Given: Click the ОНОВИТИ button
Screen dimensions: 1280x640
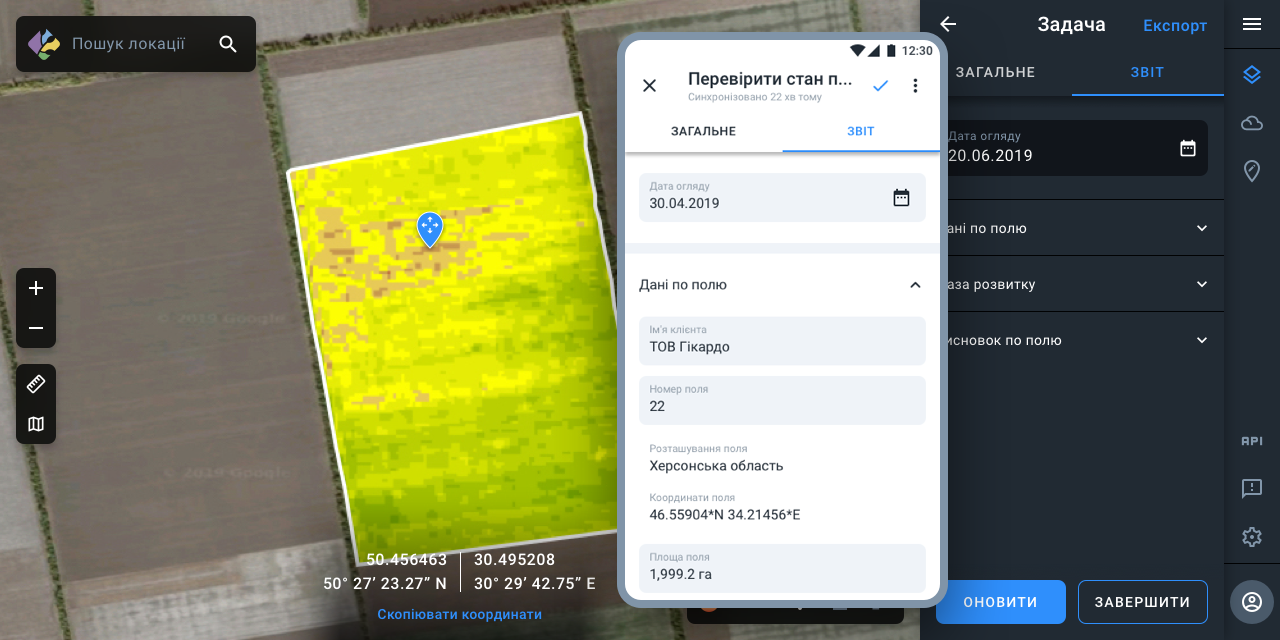Looking at the screenshot, I should [x=1001, y=602].
